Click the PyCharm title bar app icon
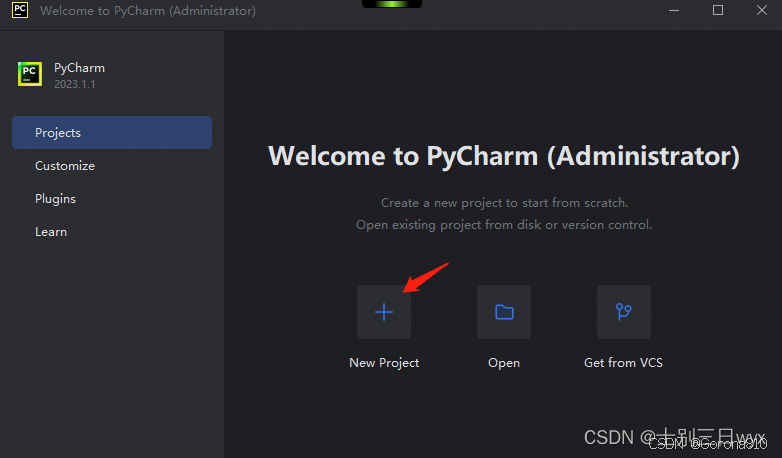Viewport: 782px width, 458px height. [20, 10]
